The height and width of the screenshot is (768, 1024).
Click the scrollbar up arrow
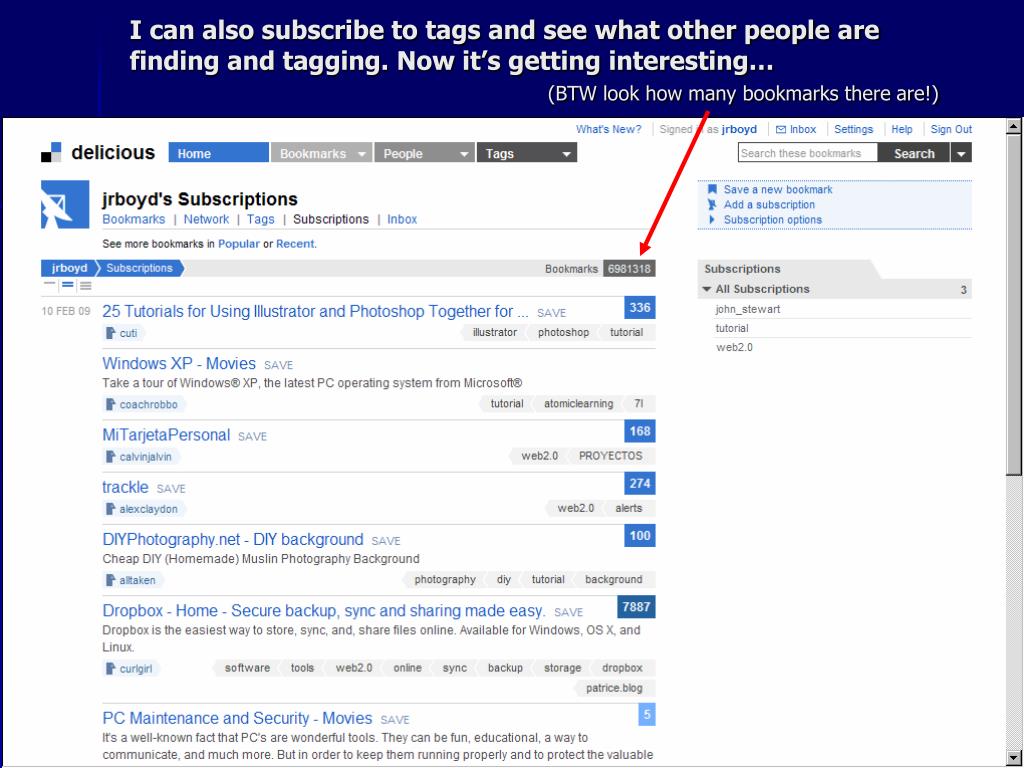(x=1014, y=126)
